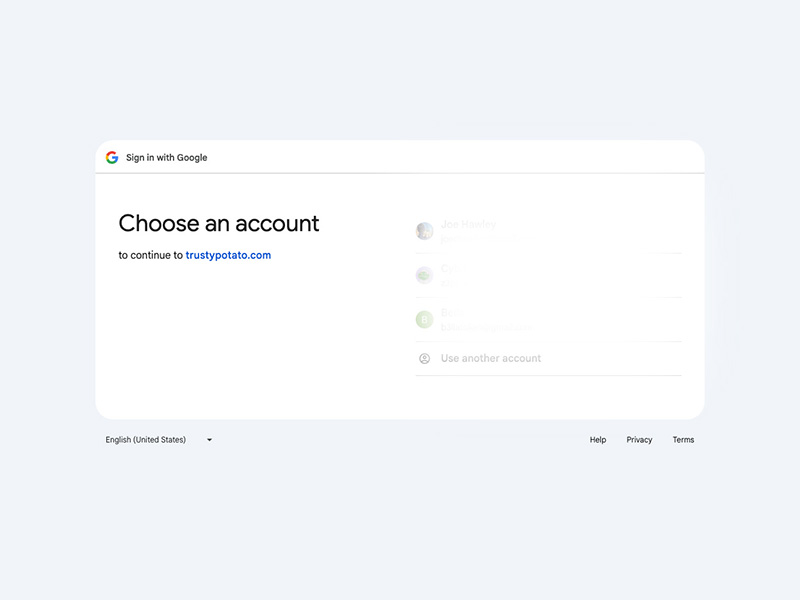Click the "Choose an account" heading
The image size is (800, 600).
pyautogui.click(x=219, y=223)
